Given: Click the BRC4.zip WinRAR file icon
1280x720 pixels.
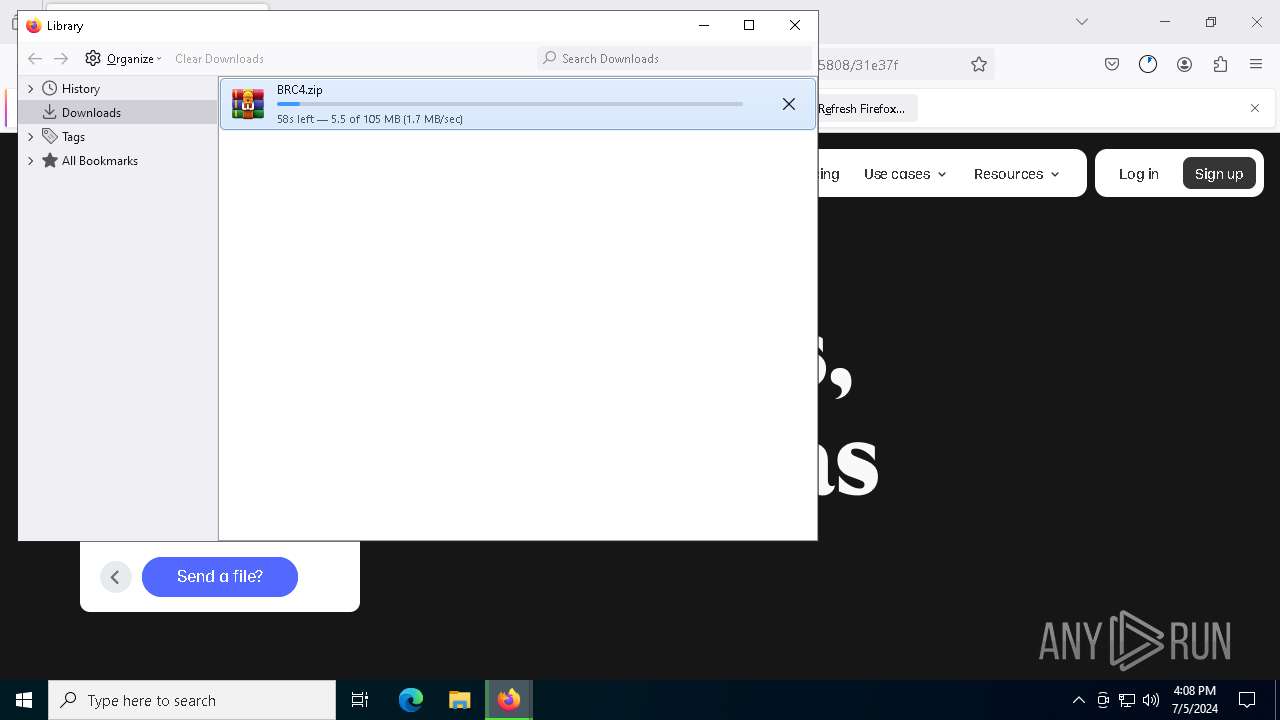Looking at the screenshot, I should 248,104.
